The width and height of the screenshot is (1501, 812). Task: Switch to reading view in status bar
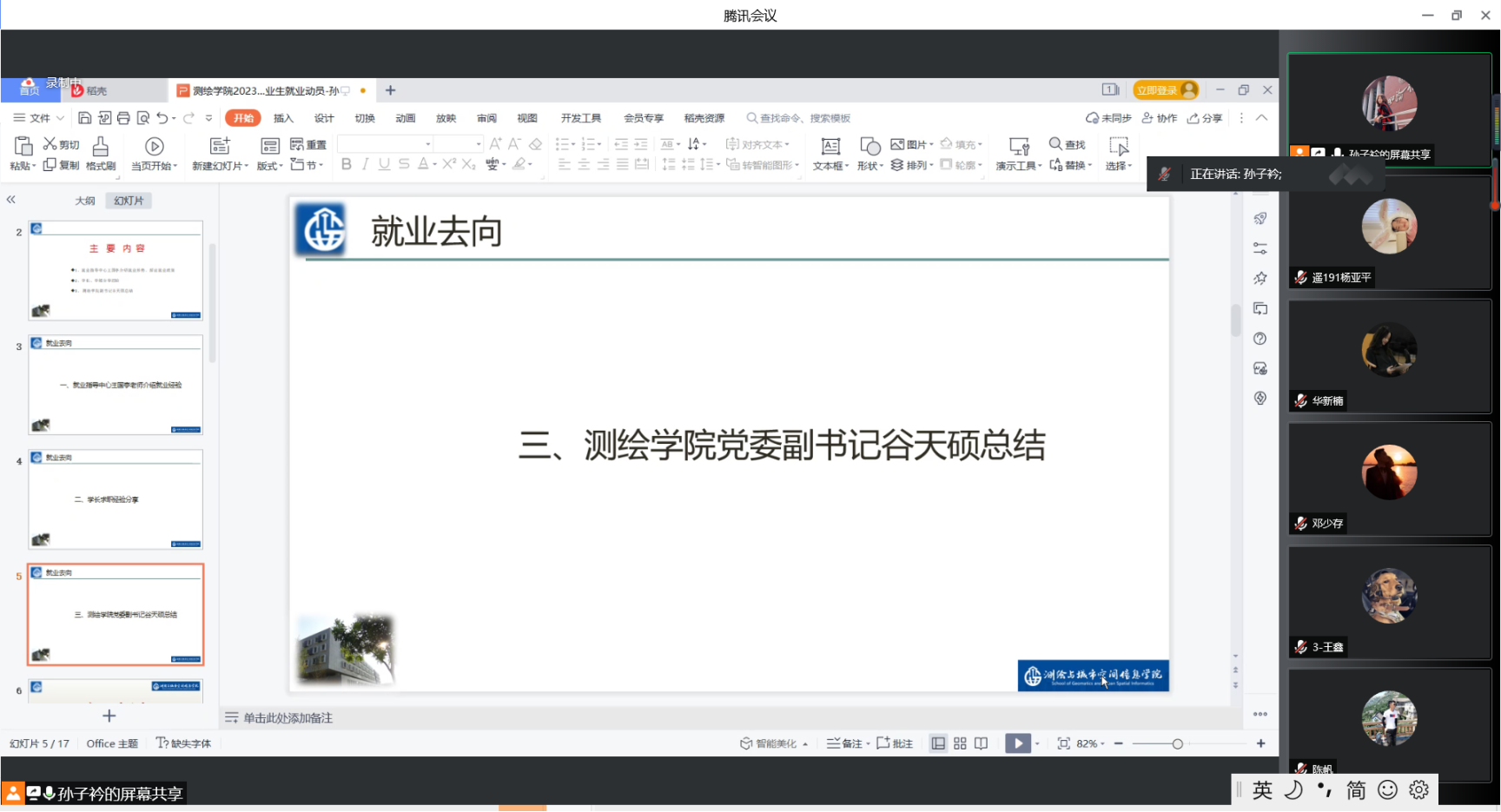[x=982, y=743]
